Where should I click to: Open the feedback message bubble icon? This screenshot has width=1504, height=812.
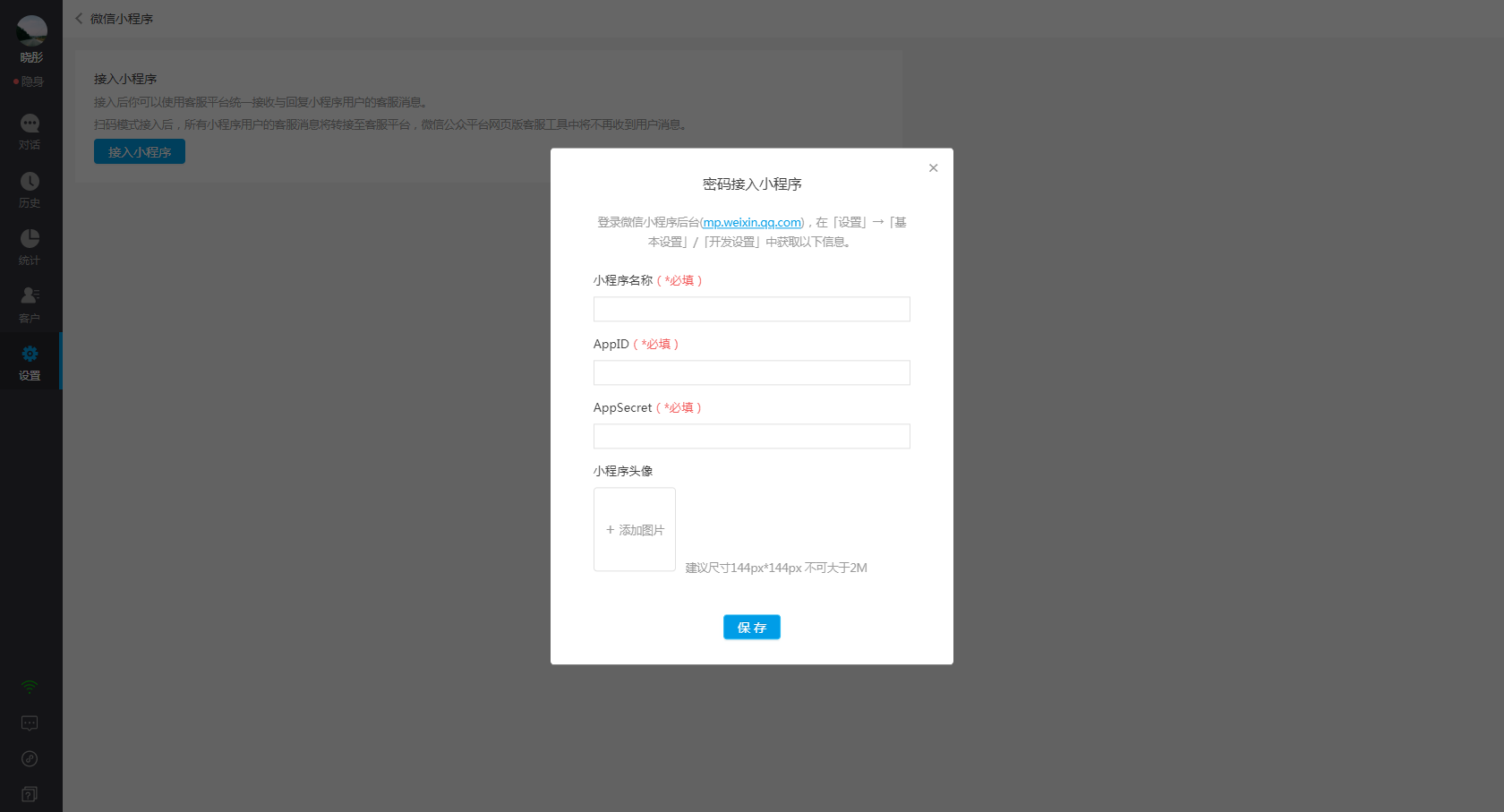[x=30, y=722]
